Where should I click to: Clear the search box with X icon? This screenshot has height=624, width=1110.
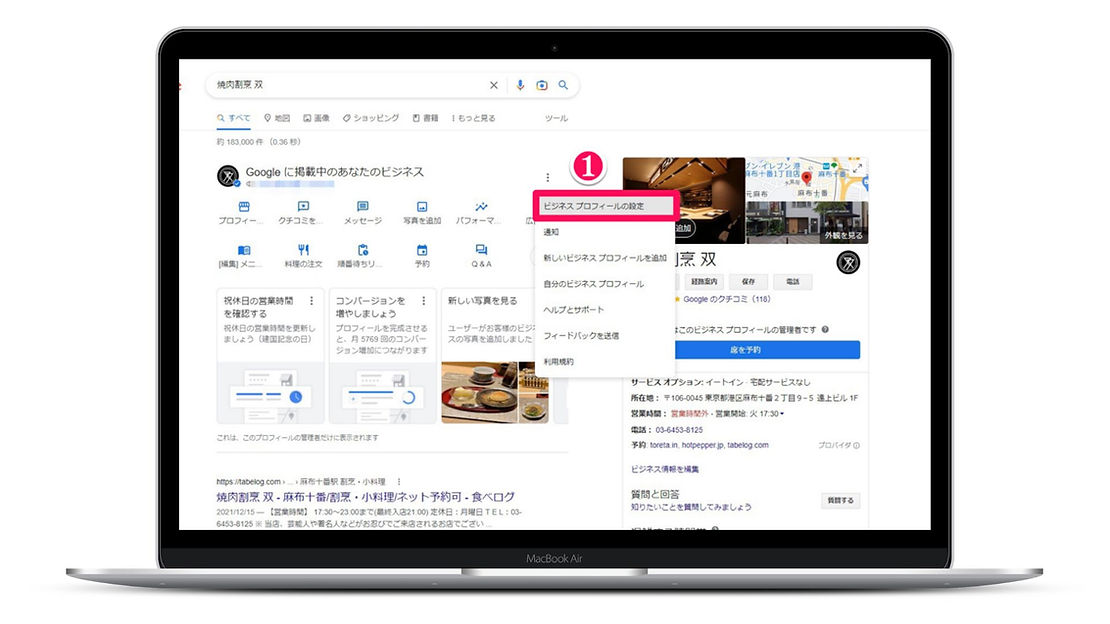coord(493,85)
